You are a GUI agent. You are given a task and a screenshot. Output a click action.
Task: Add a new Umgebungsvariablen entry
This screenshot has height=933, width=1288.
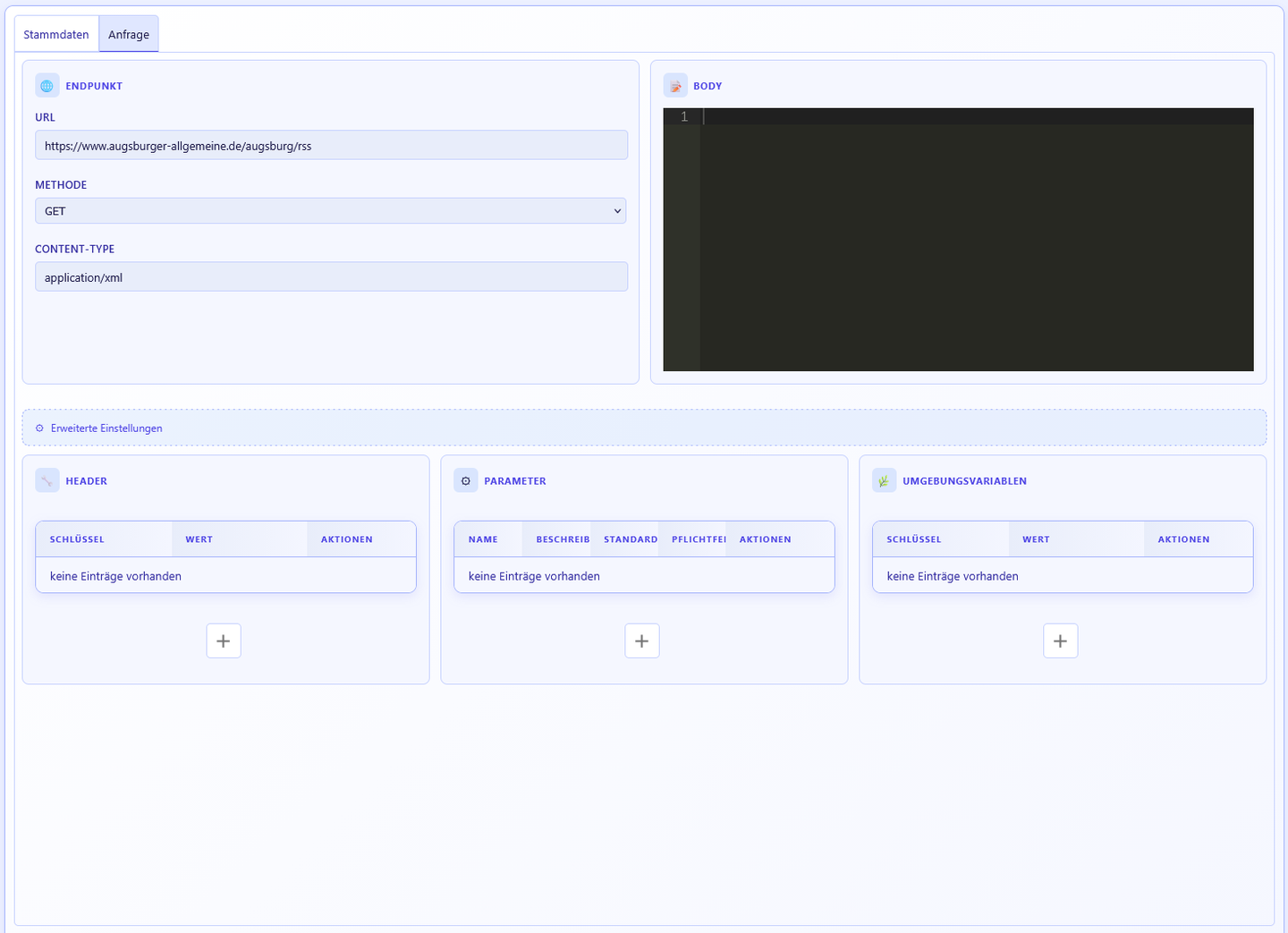[x=1061, y=640]
